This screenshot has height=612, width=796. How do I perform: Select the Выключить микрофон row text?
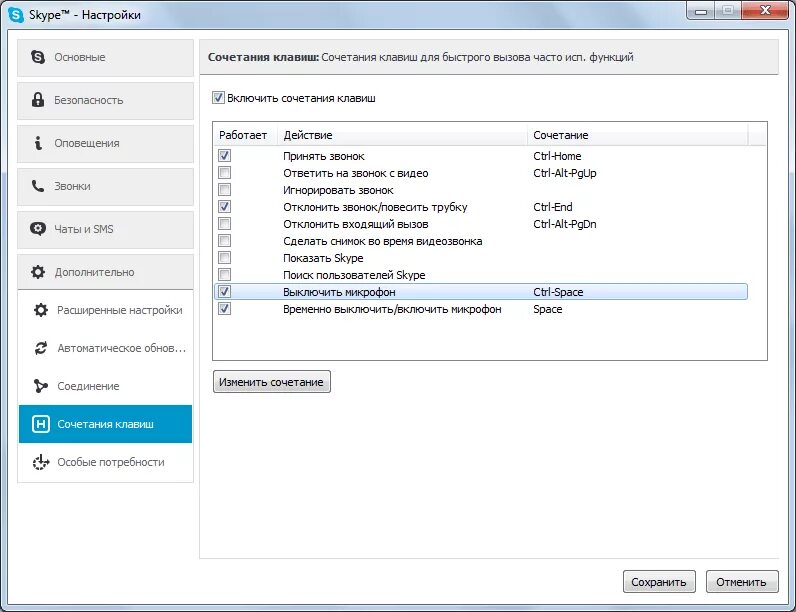(339, 292)
